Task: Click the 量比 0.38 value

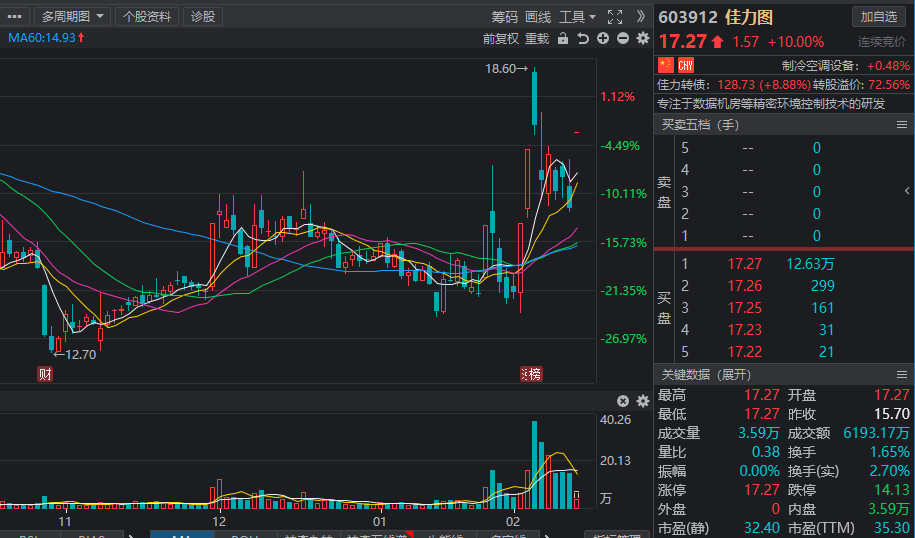Action: click(766, 452)
